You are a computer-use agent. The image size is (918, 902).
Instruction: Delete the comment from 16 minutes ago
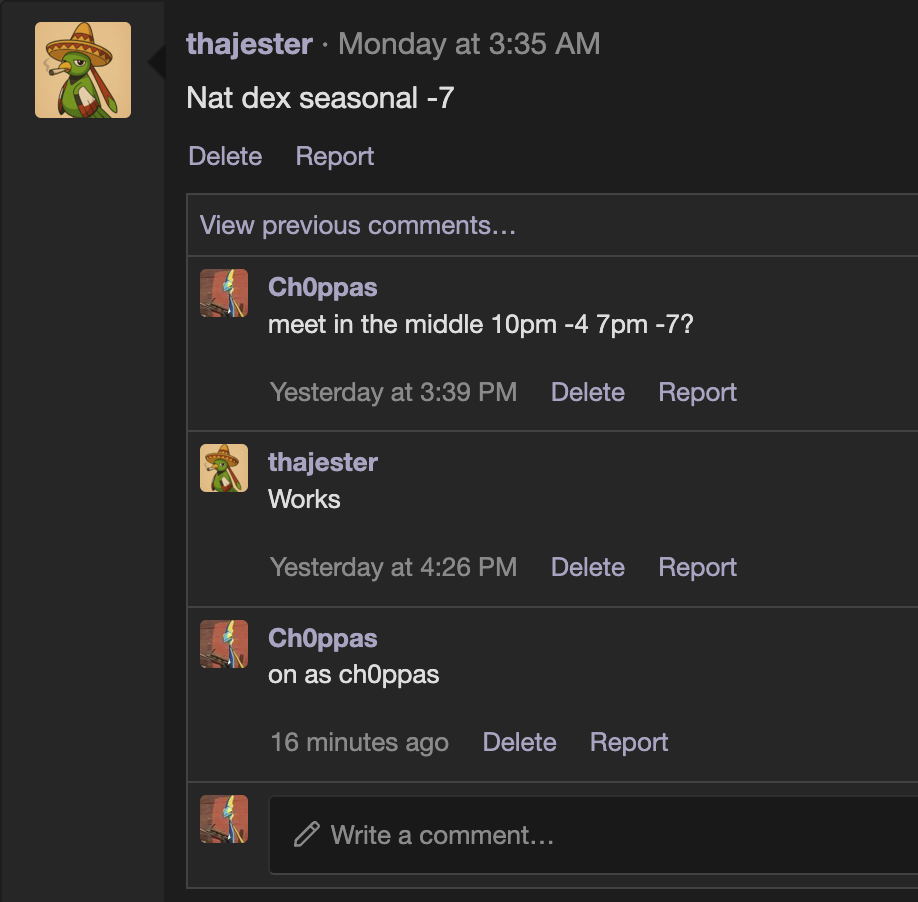tap(519, 742)
